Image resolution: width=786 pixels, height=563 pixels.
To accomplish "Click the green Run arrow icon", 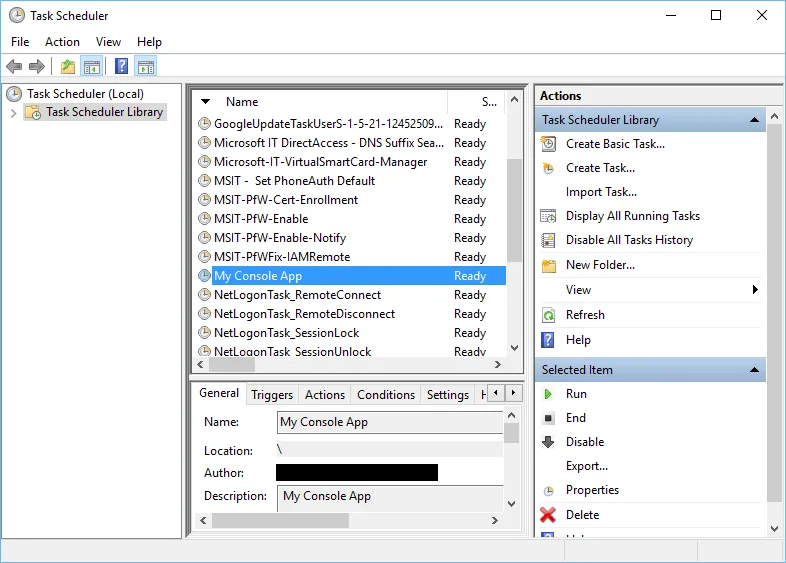I will (548, 394).
